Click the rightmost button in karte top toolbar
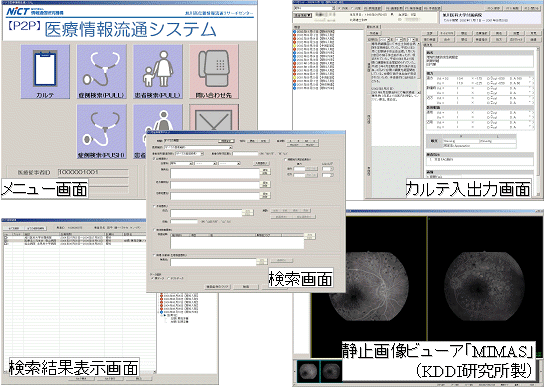Viewport: 545px width, 388px height. pyautogui.click(x=532, y=8)
